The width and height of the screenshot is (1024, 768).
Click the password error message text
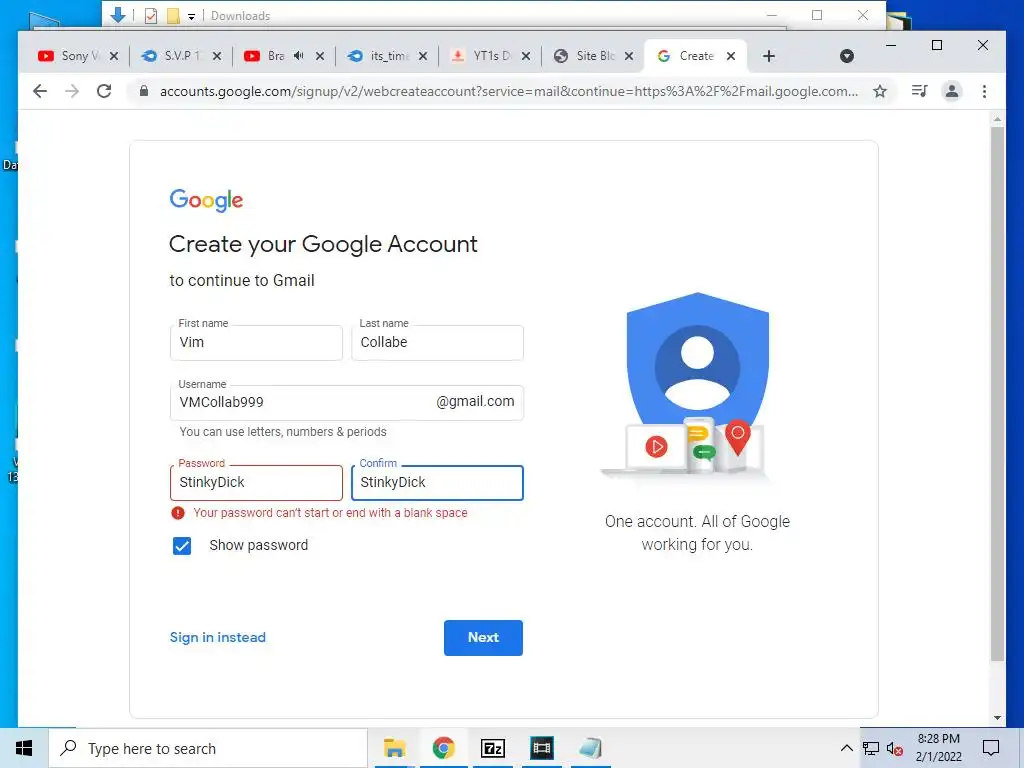(x=330, y=513)
